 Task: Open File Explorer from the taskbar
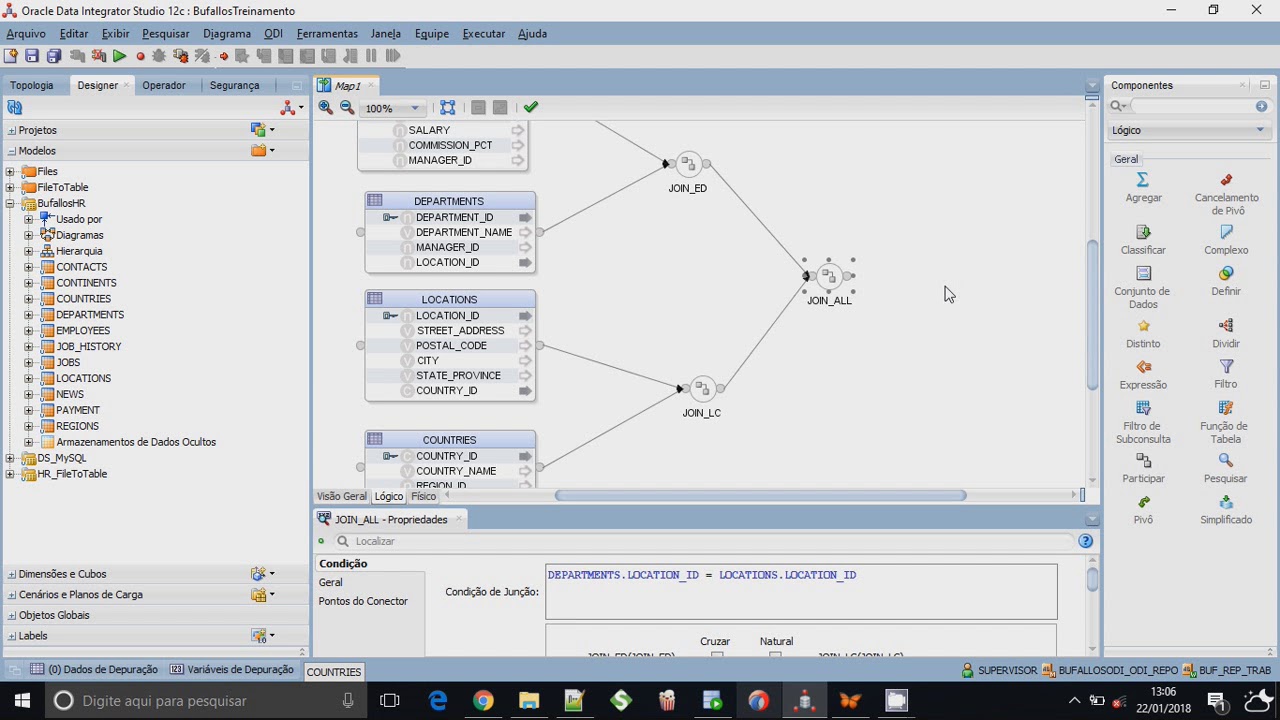529,701
